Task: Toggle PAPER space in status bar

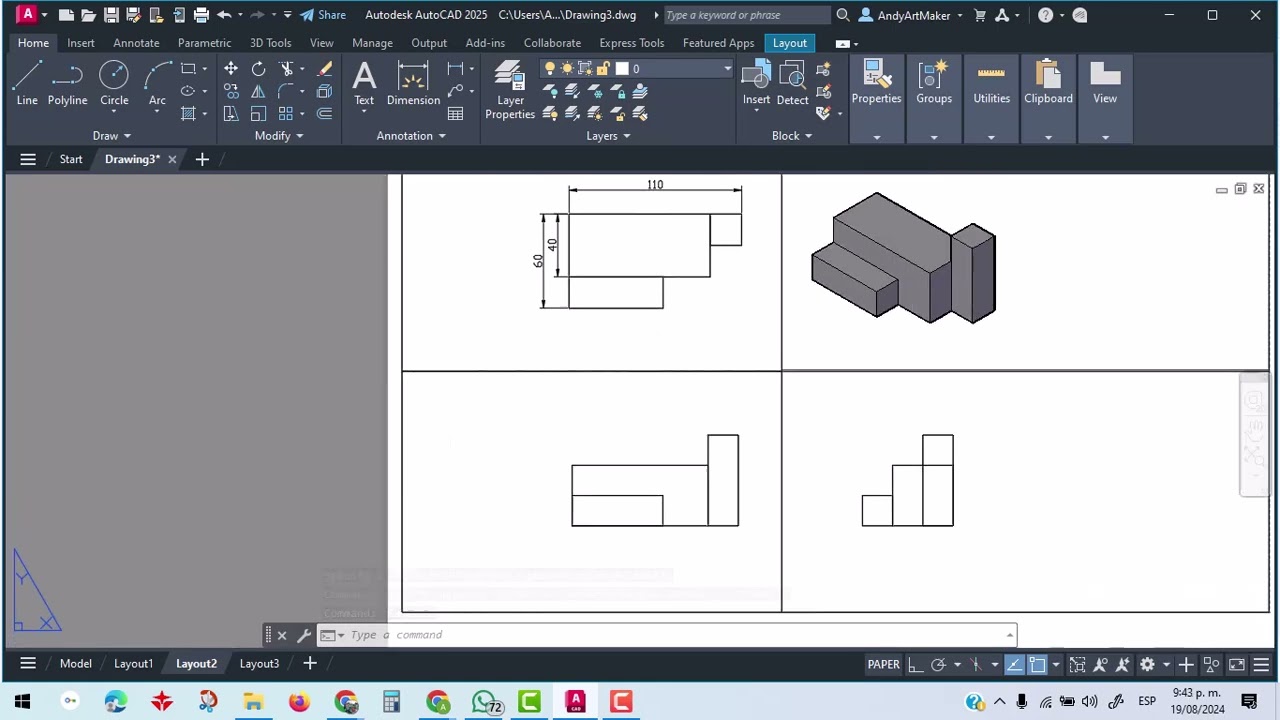Action: pos(883,664)
